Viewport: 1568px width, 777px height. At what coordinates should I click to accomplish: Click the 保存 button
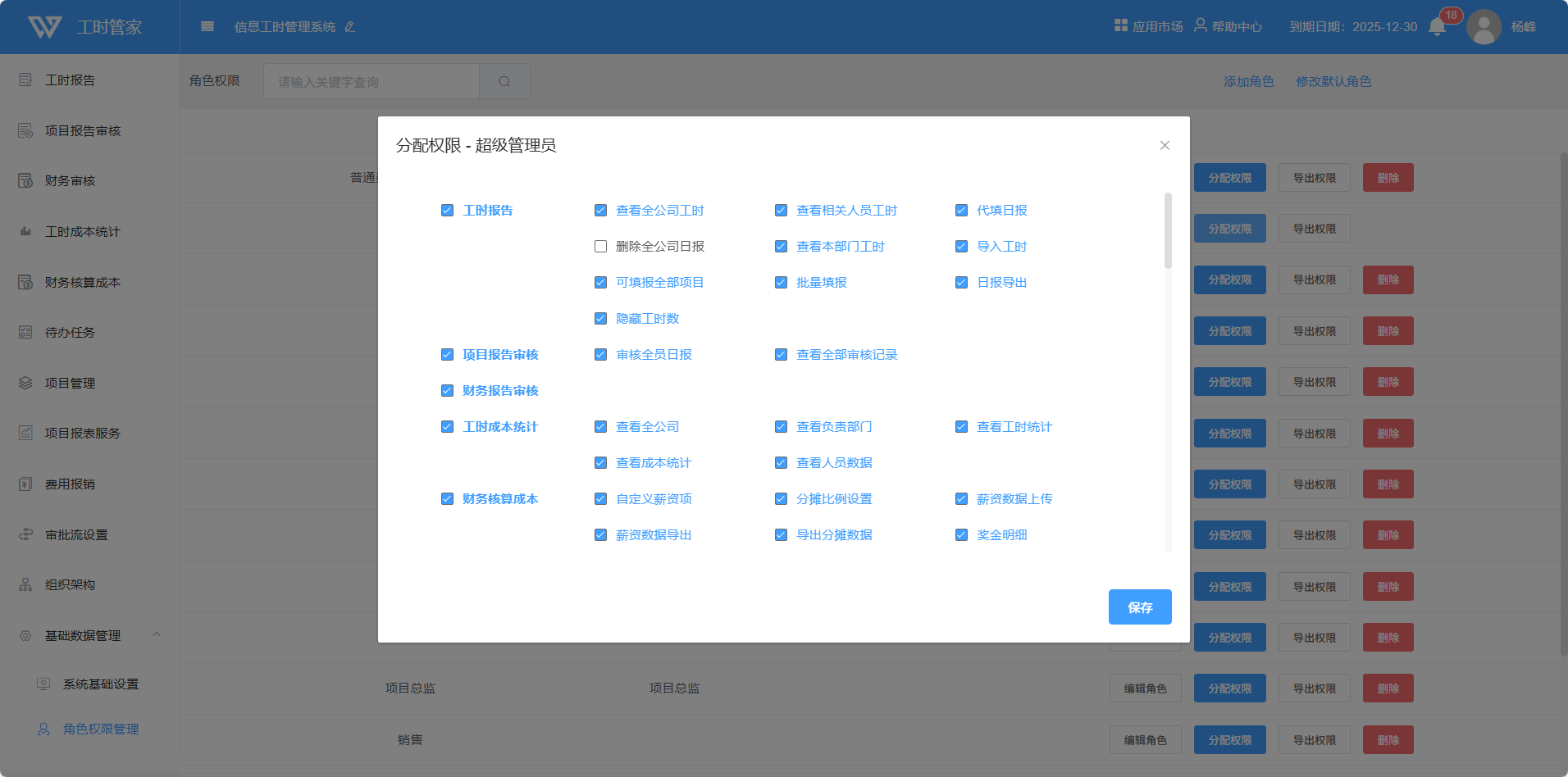point(1139,607)
